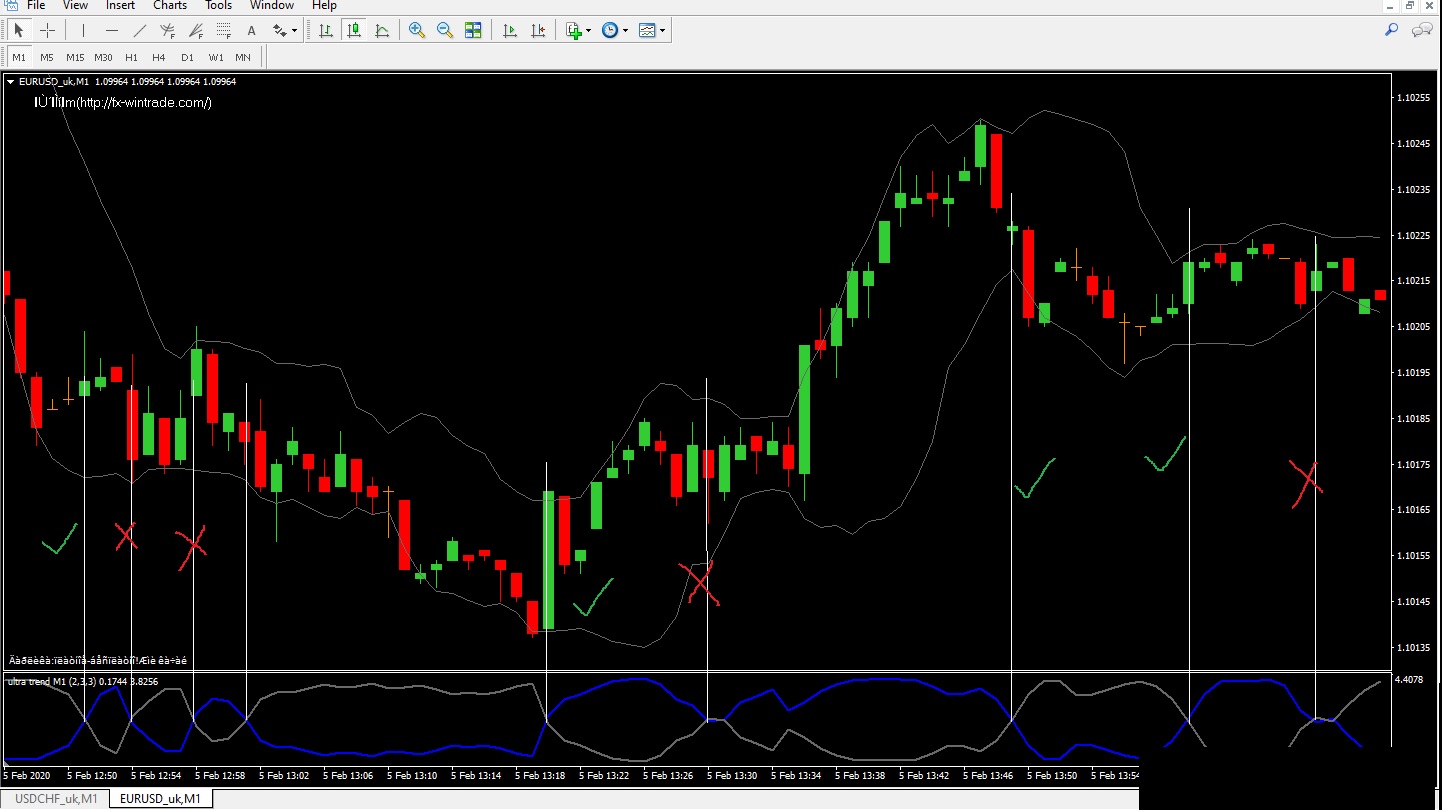
Task: Toggle chart shift from right border
Action: point(538,30)
